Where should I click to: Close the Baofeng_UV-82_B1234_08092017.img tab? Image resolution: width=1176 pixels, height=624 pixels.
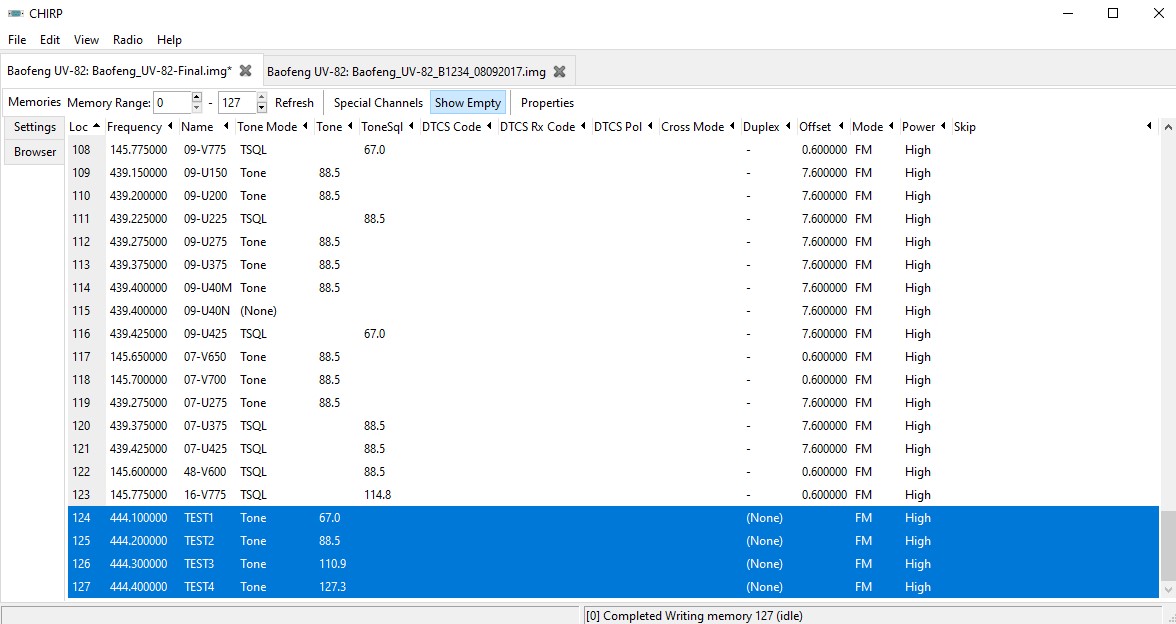560,72
